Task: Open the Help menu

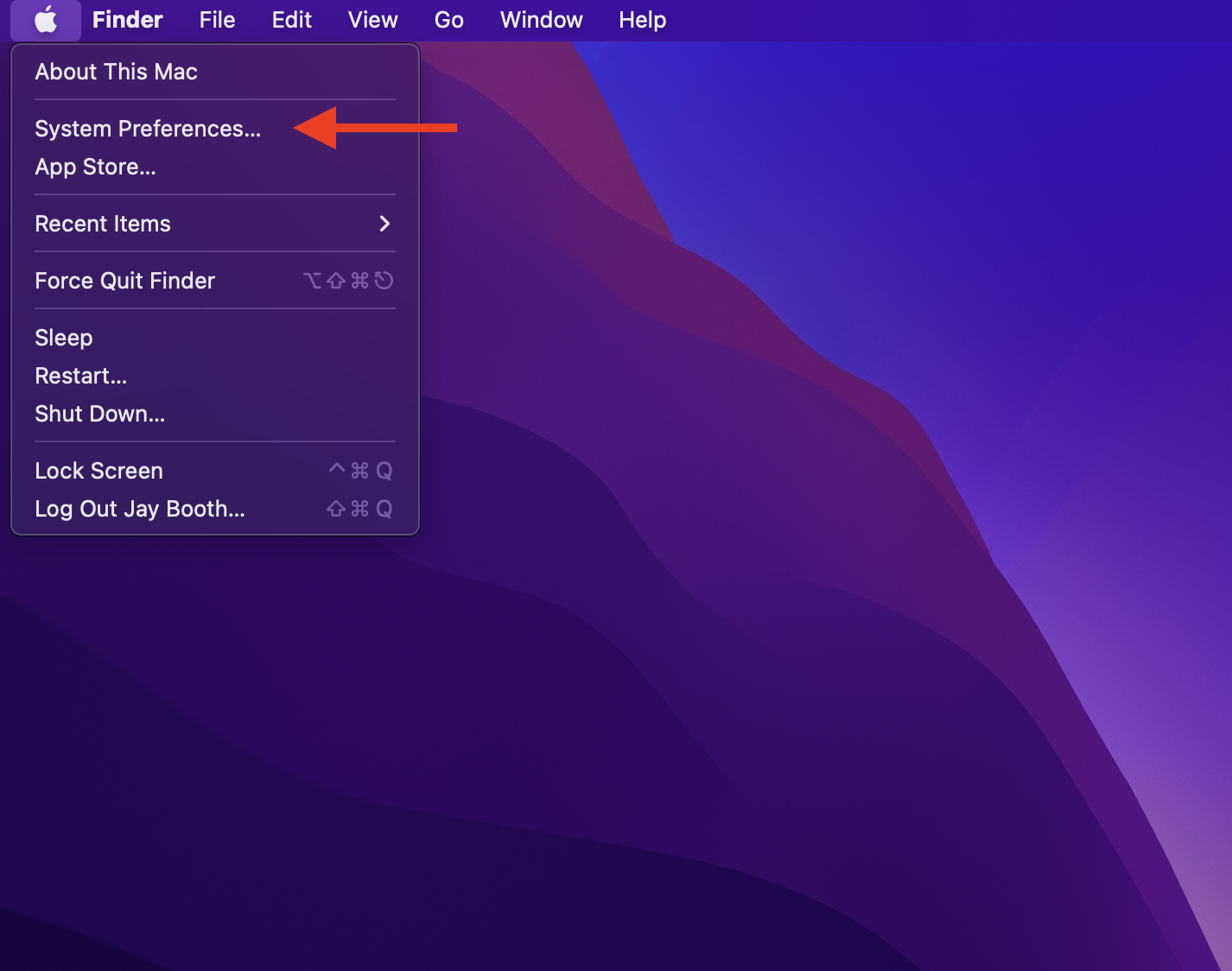Action: pos(642,20)
